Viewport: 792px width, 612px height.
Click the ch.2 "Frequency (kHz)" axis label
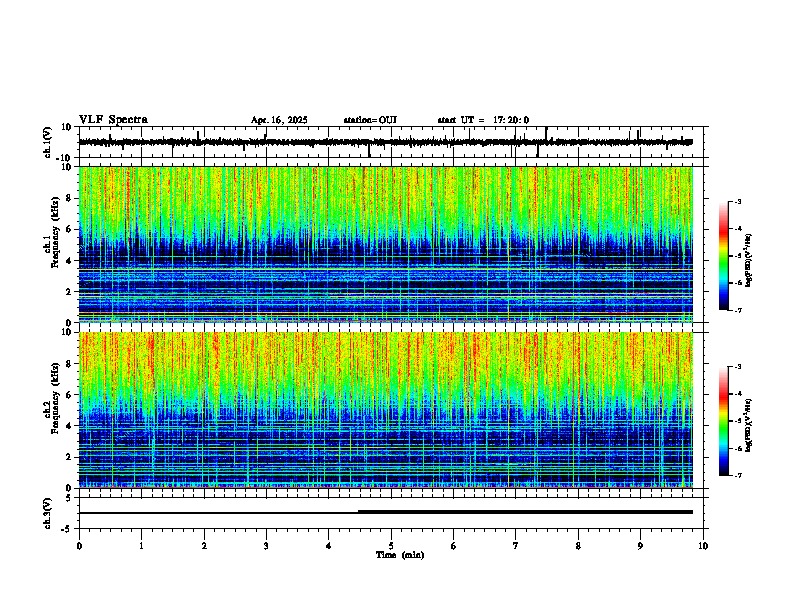click(x=56, y=398)
